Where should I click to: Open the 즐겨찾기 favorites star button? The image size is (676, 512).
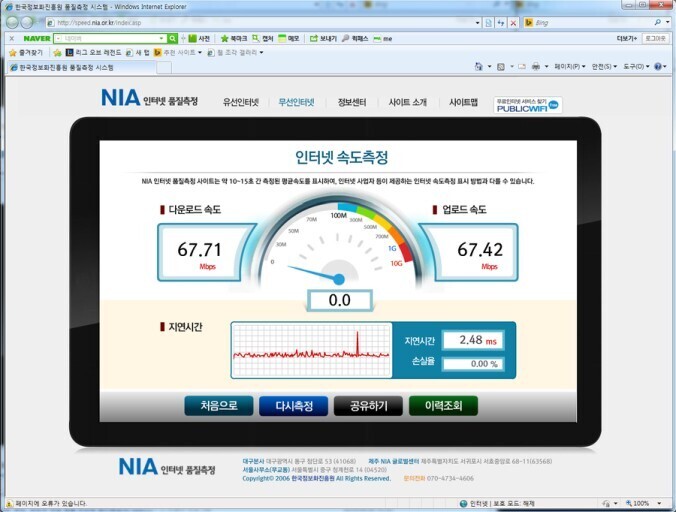pos(26,53)
